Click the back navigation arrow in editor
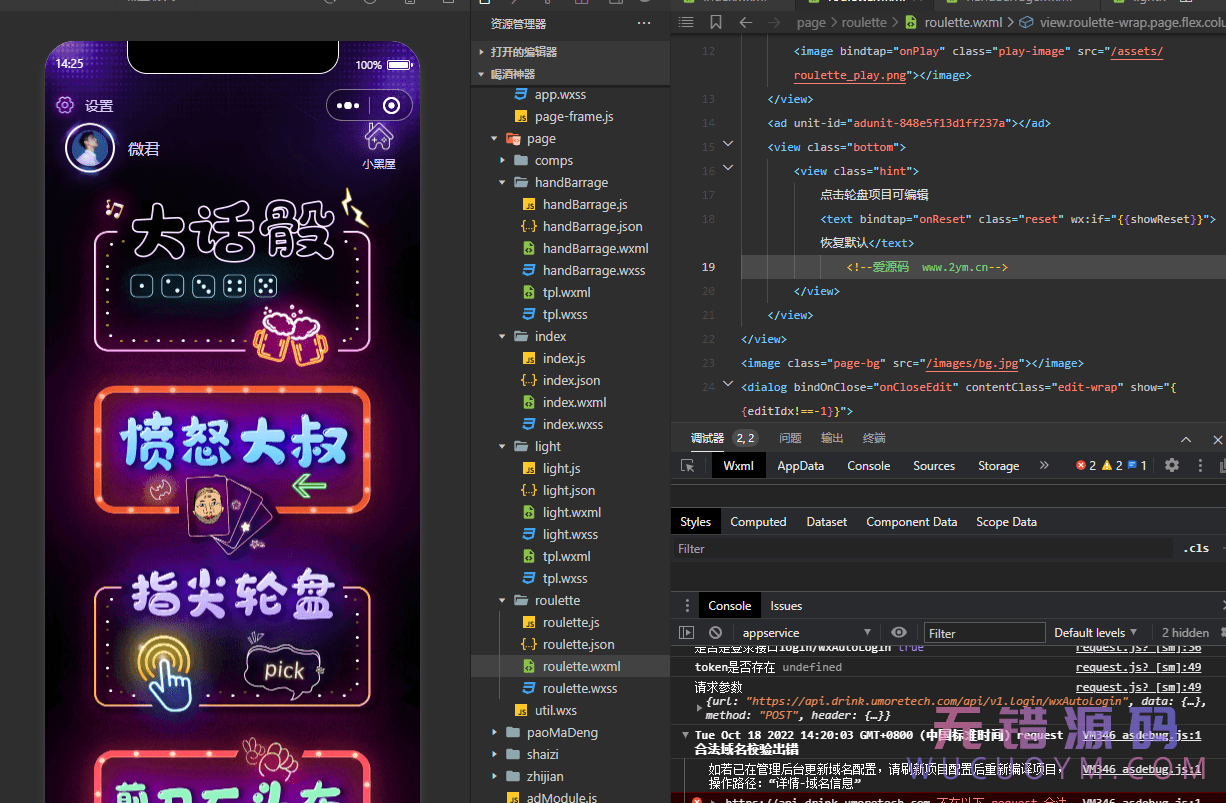This screenshot has width=1226, height=803. pos(745,22)
